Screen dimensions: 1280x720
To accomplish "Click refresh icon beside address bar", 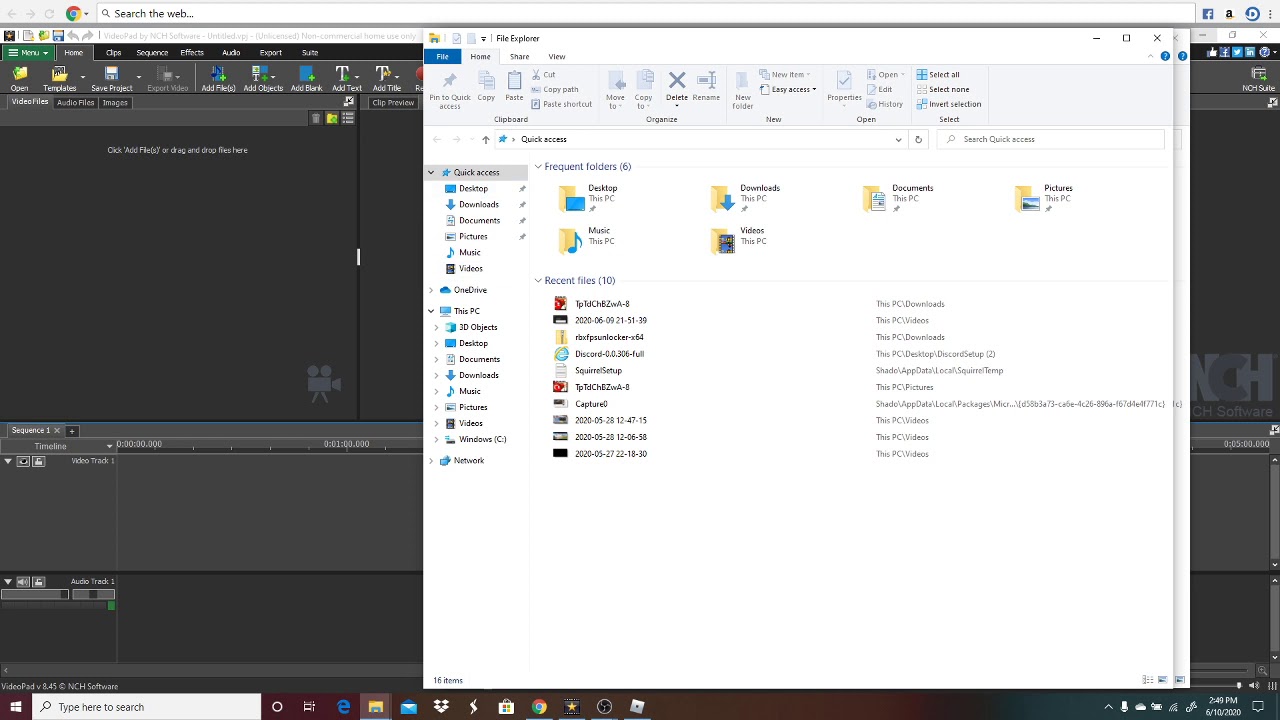I will [x=918, y=139].
